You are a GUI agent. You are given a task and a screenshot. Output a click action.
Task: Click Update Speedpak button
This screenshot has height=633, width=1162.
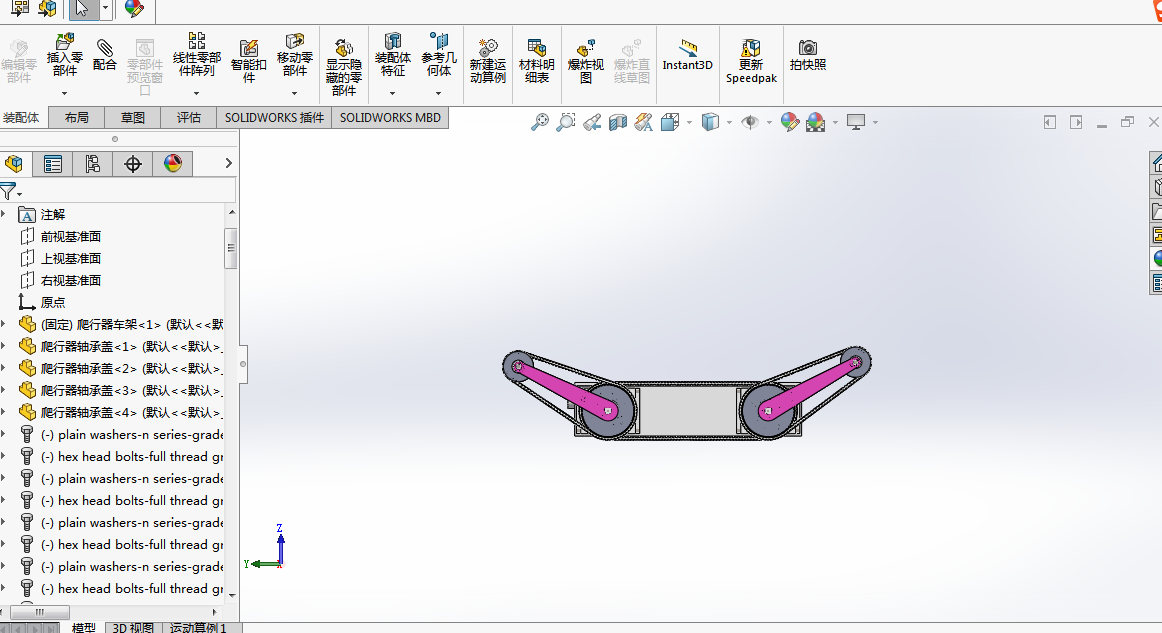coord(751,61)
